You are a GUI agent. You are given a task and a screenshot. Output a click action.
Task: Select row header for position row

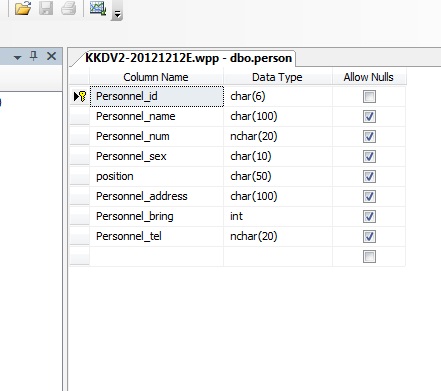80,177
